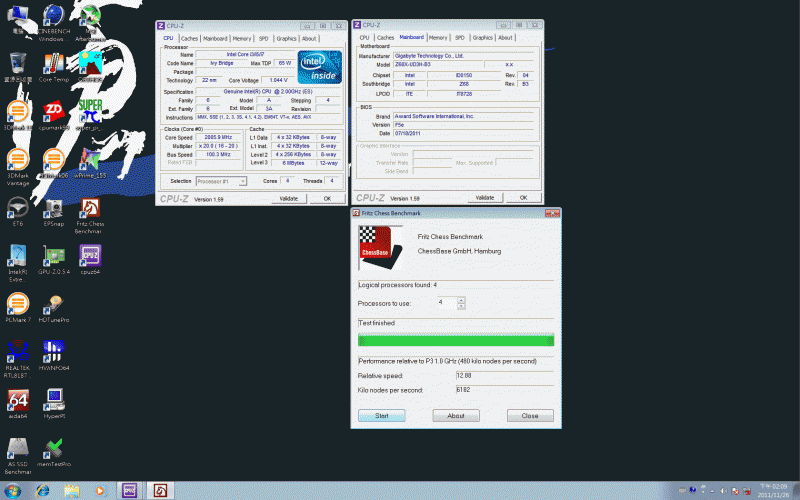The image size is (800, 500).
Task: Open the REALTEK RTL8187 shortcut
Action: (x=18, y=359)
